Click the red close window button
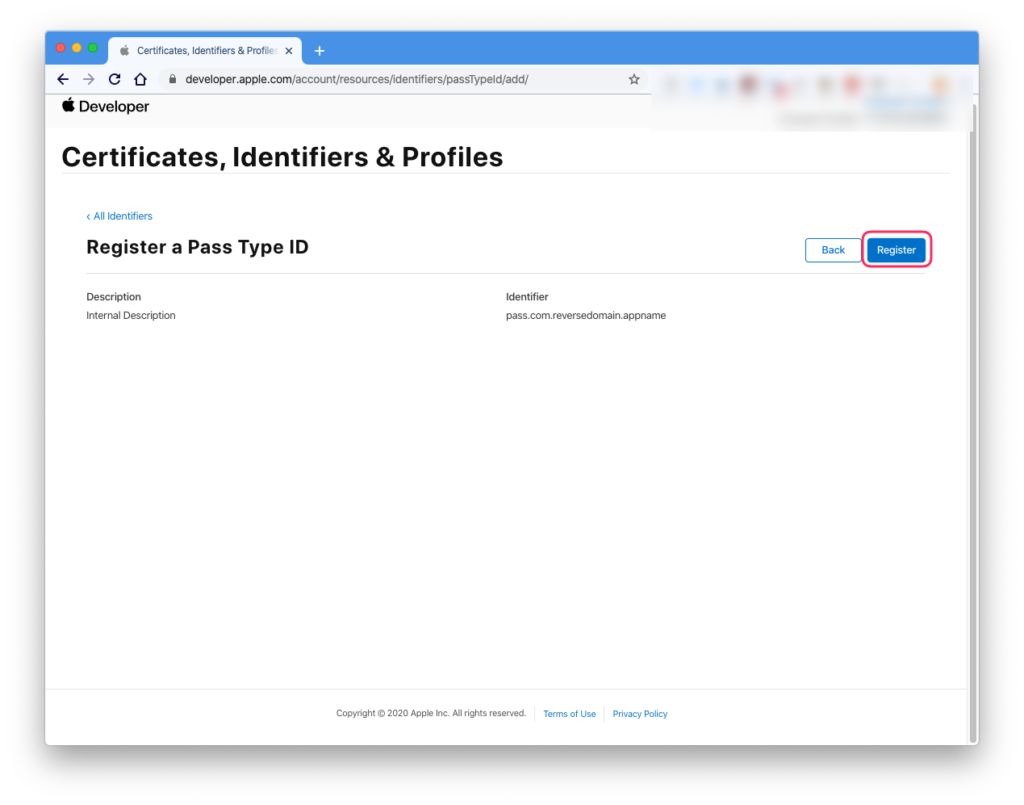 coord(61,48)
